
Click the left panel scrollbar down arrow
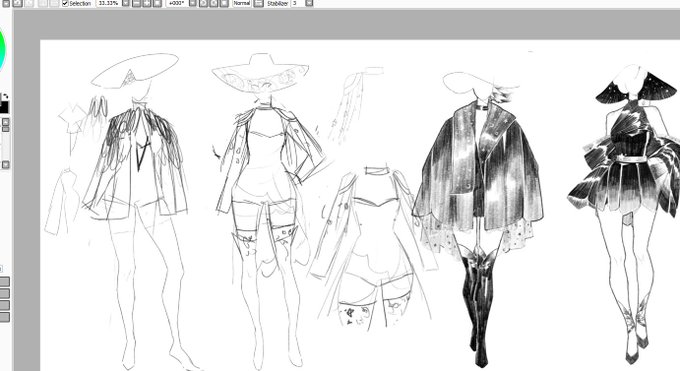[x=5, y=165]
